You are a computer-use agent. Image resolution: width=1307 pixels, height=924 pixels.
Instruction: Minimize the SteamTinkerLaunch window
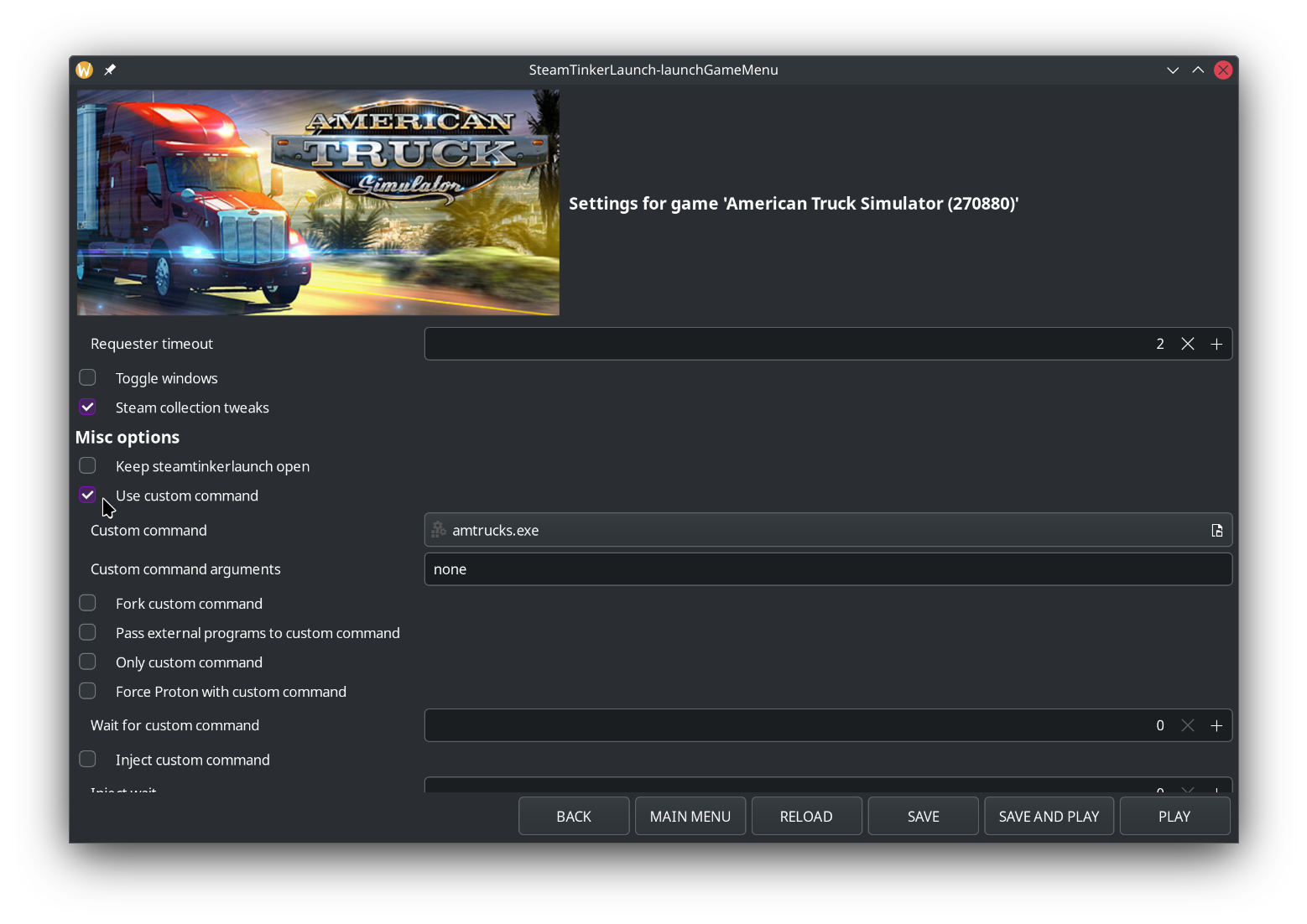click(x=1173, y=70)
